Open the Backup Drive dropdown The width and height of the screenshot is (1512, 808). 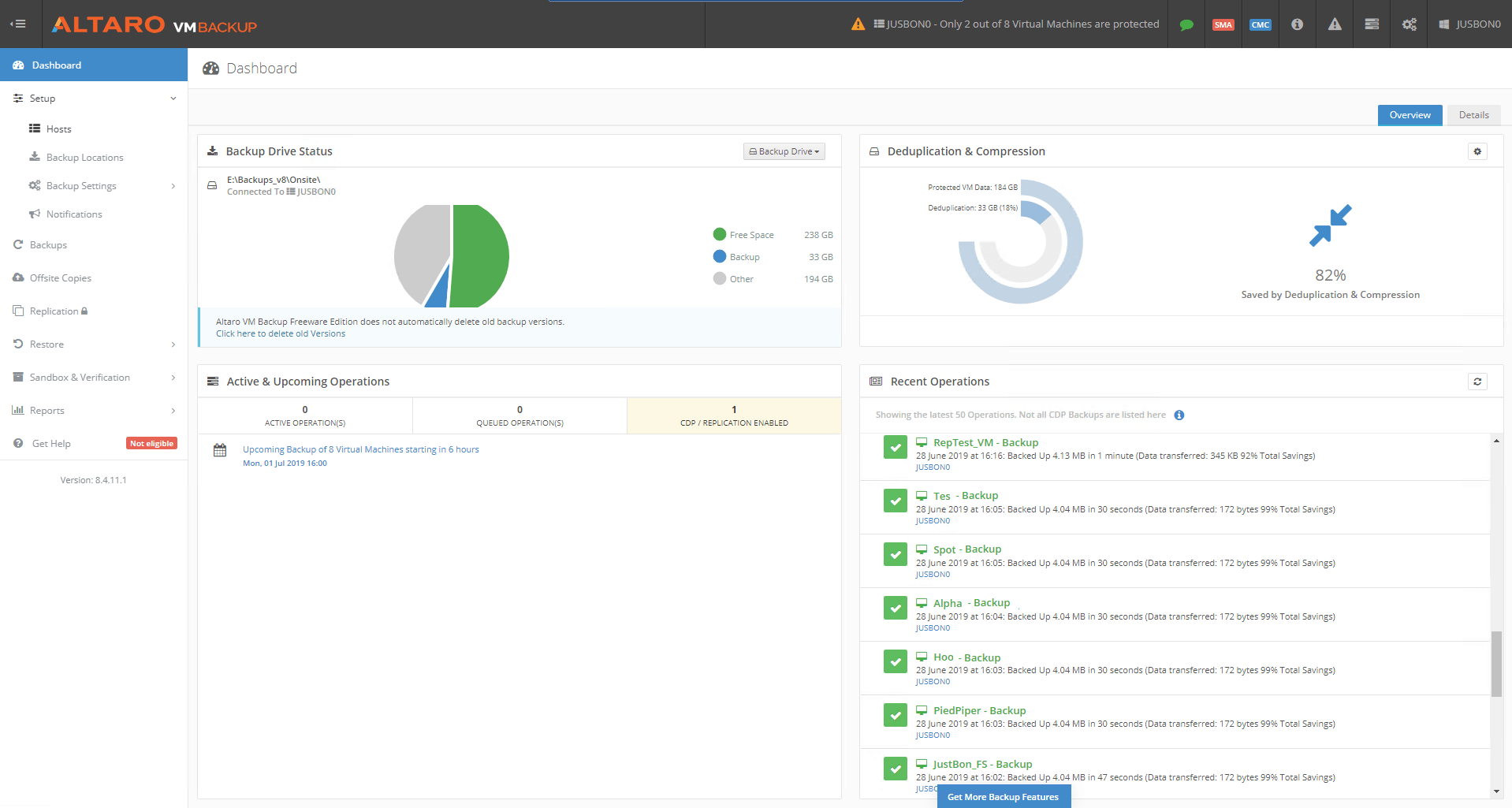point(784,151)
